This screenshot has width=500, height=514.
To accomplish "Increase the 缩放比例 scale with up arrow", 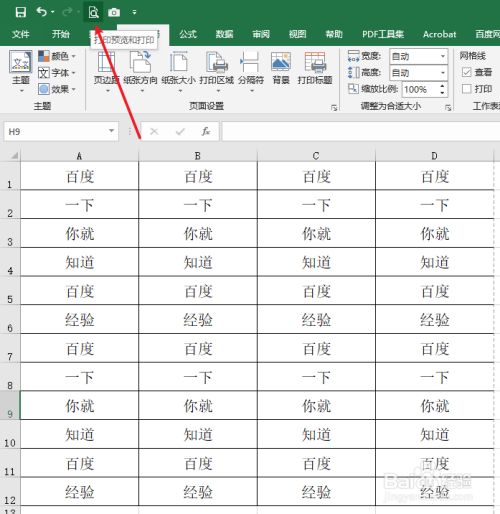I will click(x=442, y=86).
